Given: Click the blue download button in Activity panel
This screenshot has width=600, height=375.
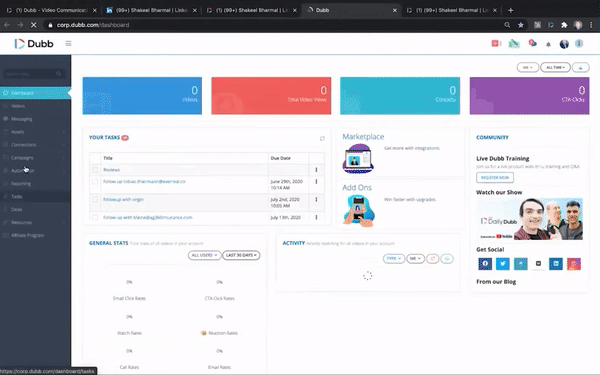Looking at the screenshot, I should (x=447, y=259).
